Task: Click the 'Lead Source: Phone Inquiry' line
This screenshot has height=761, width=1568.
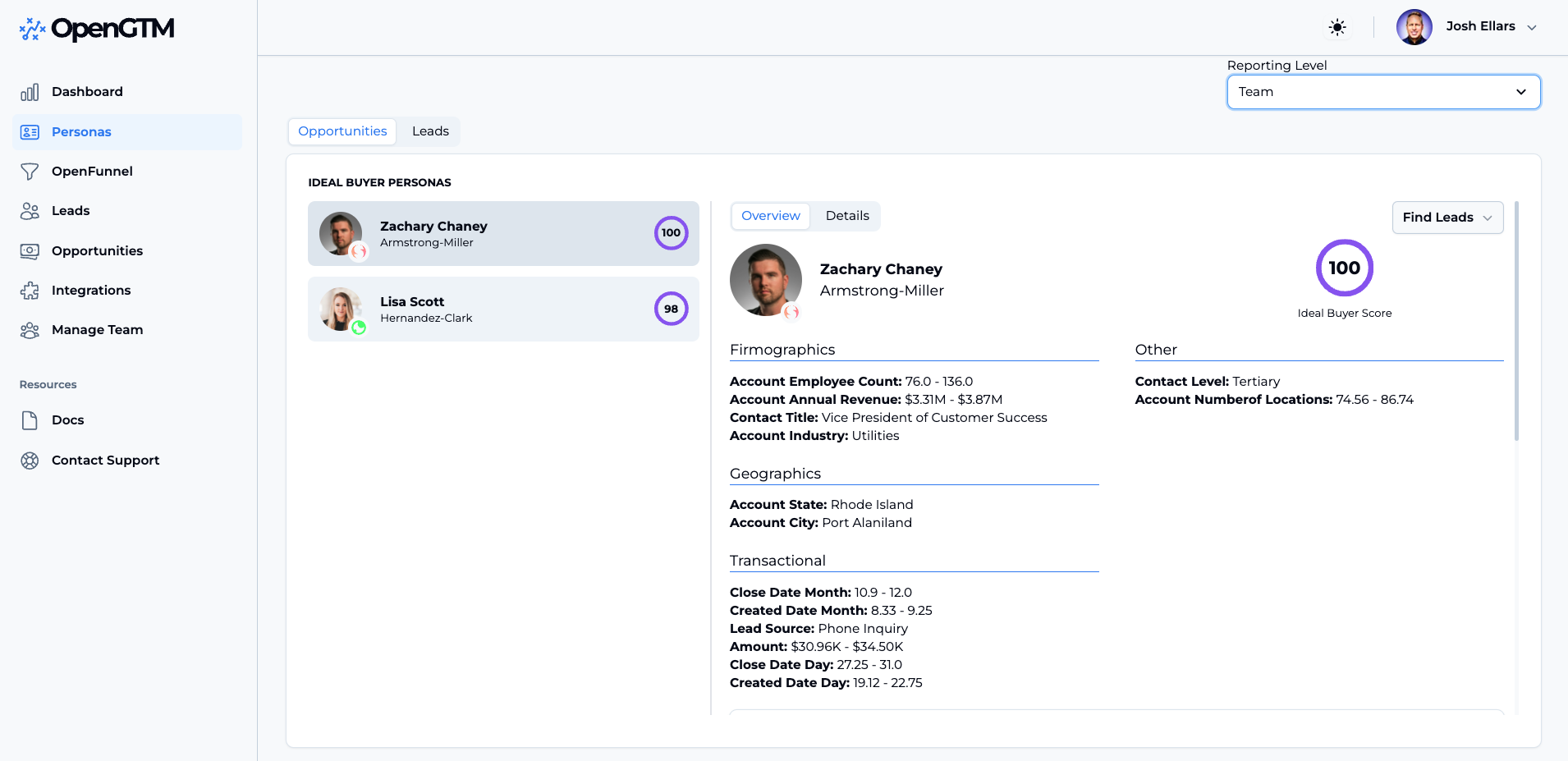Action: click(818, 629)
